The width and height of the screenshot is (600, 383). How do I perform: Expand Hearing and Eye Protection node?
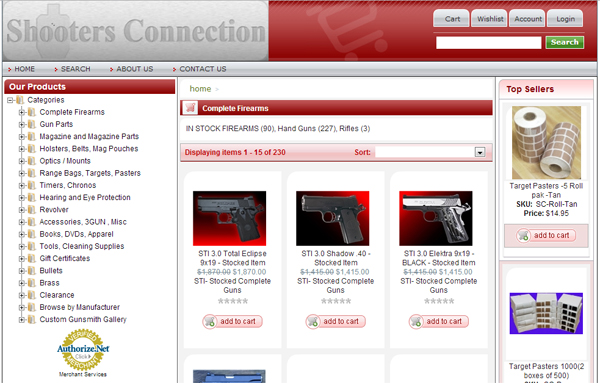(22, 198)
